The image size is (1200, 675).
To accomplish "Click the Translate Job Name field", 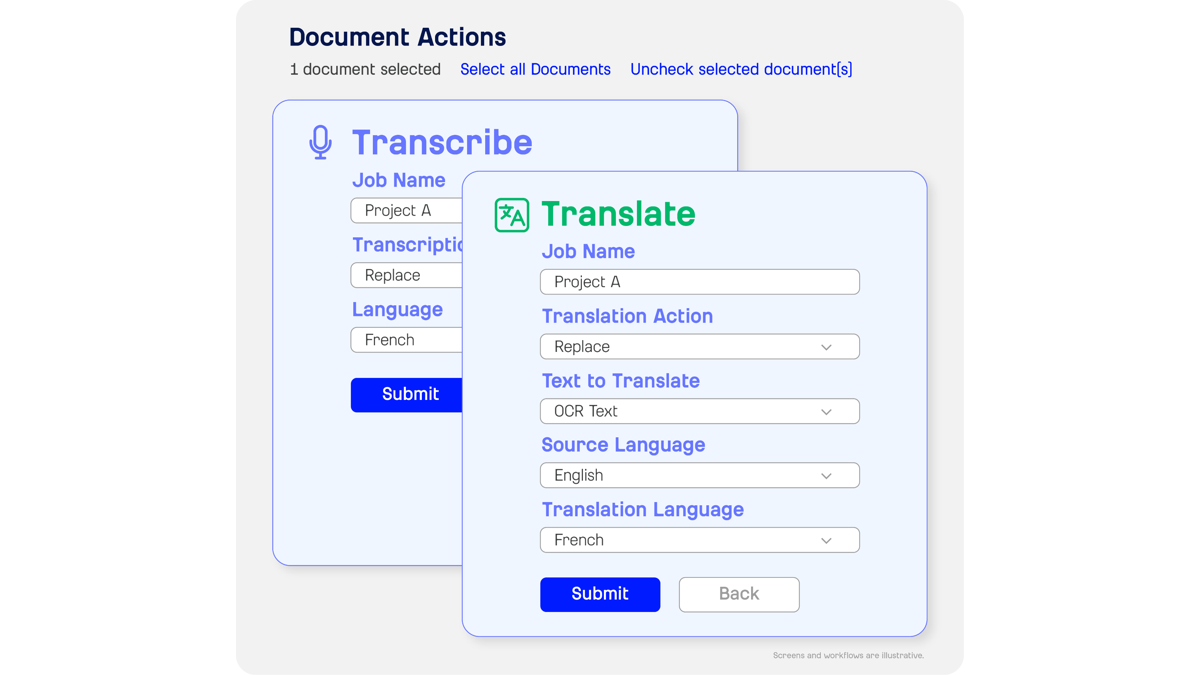I will coord(700,282).
